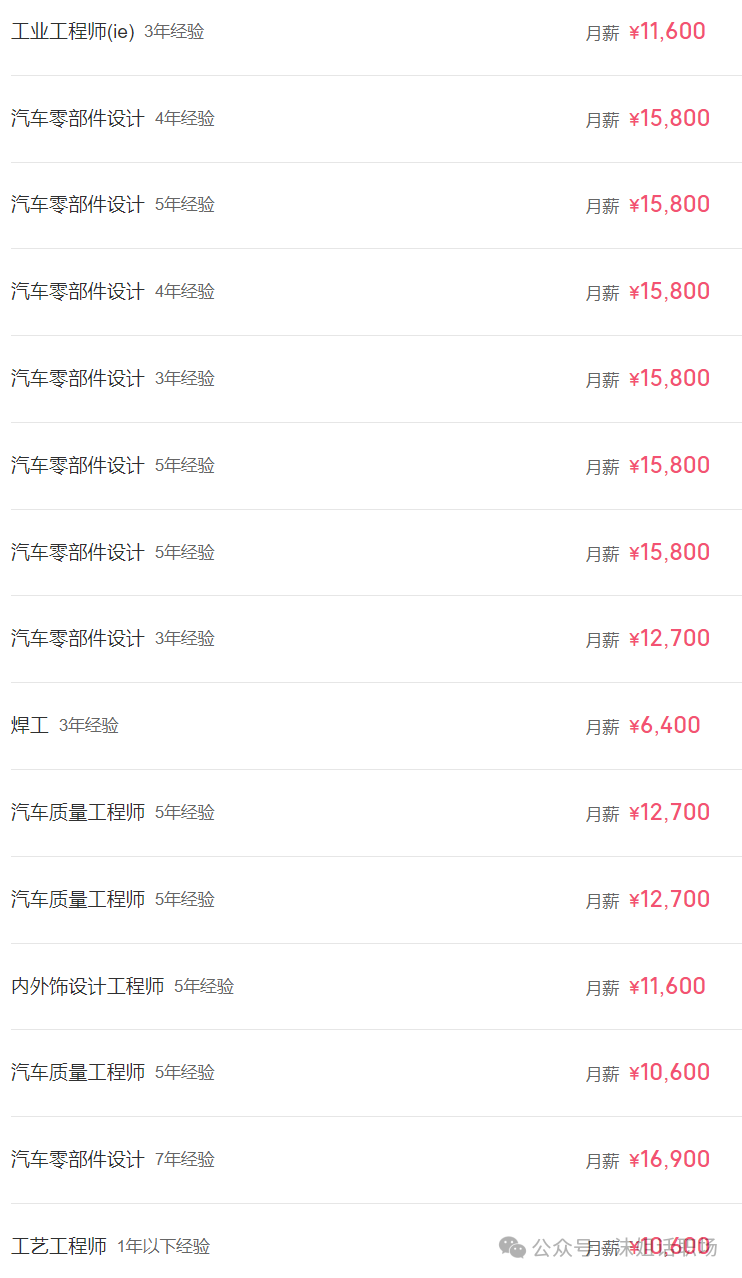The image size is (742, 1278).
Task: Click the ¥6,400 monthly salary
Action: point(665,726)
